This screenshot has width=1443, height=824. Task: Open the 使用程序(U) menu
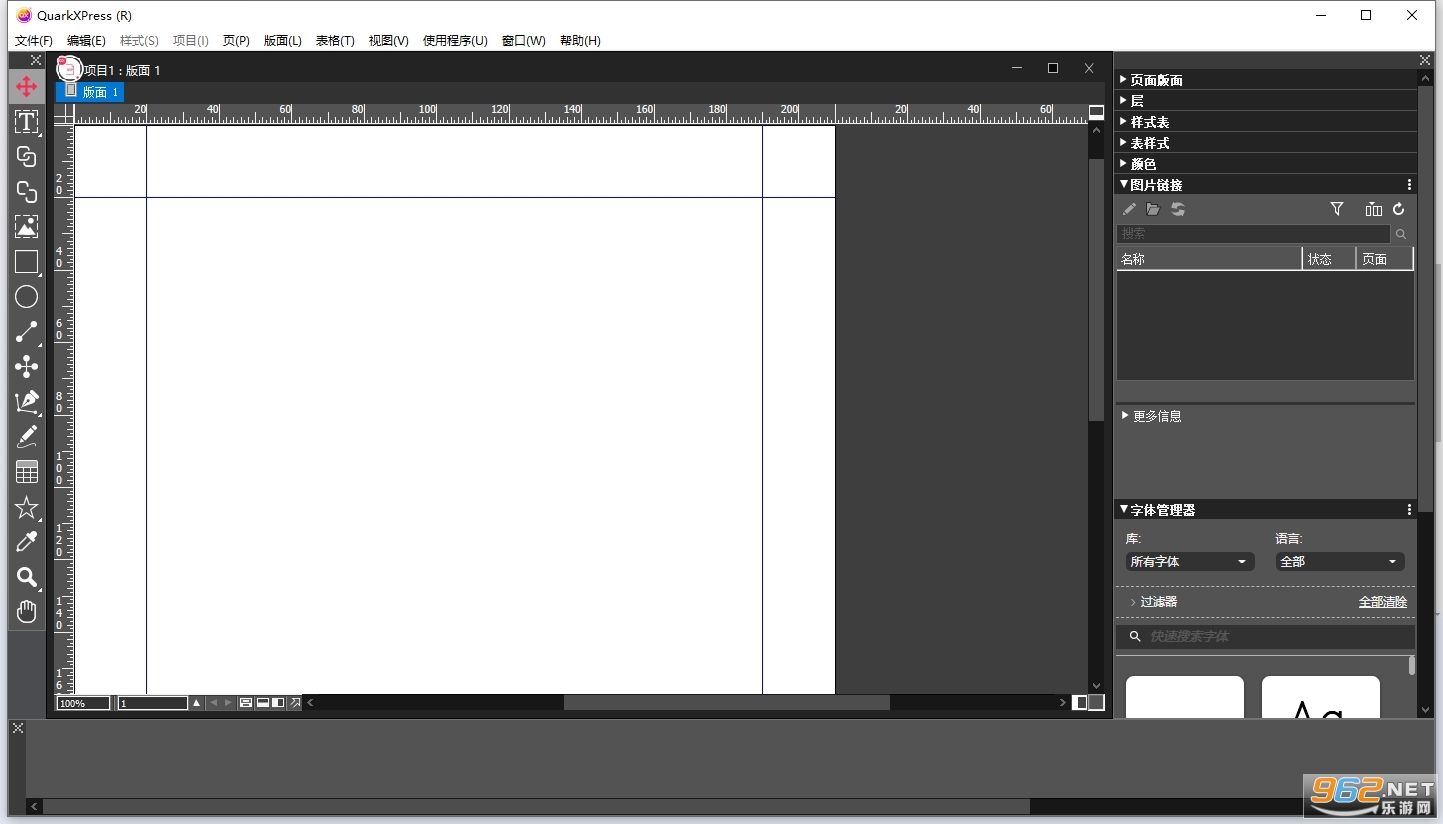[x=455, y=41]
